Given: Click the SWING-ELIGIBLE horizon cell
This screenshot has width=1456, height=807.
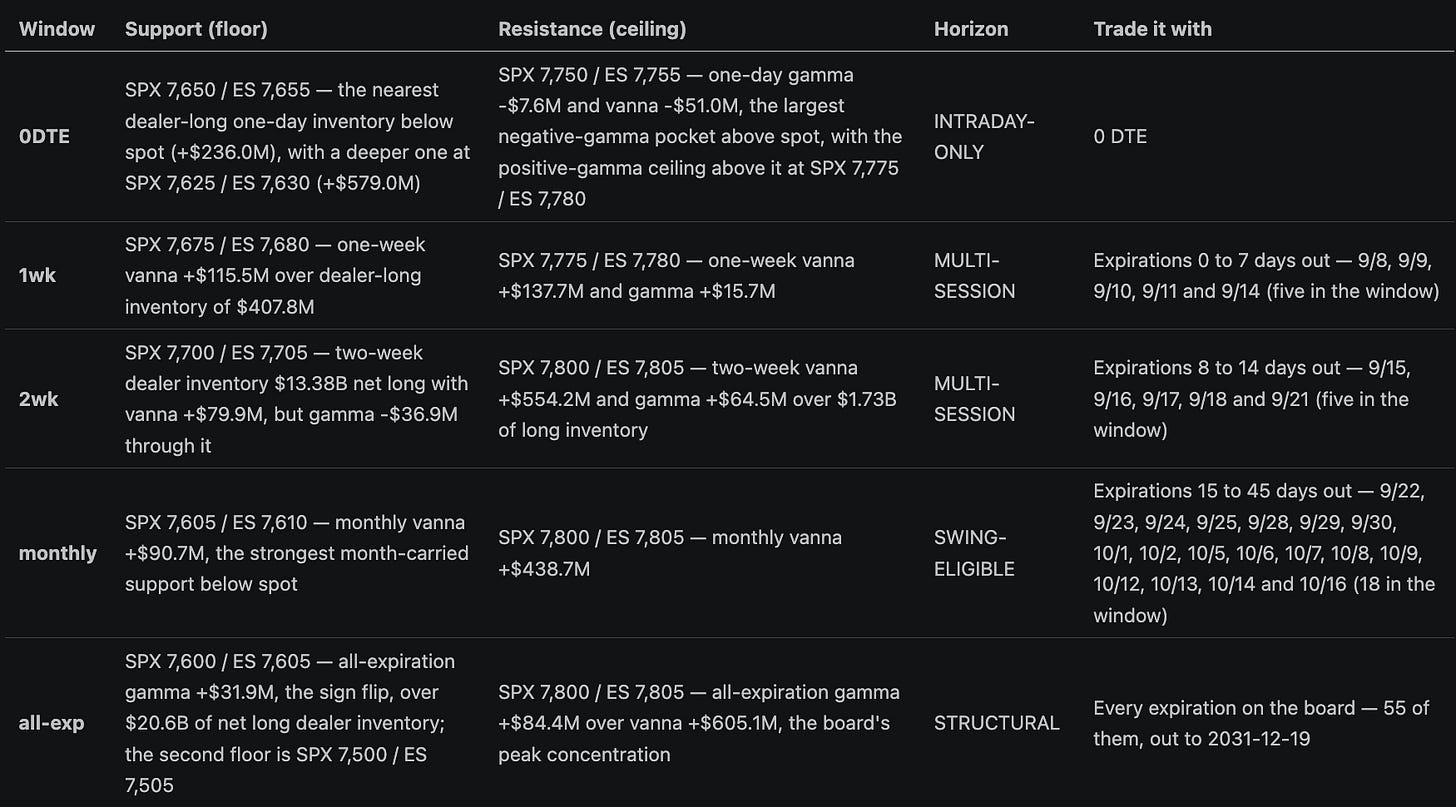Looking at the screenshot, I should pos(974,553).
